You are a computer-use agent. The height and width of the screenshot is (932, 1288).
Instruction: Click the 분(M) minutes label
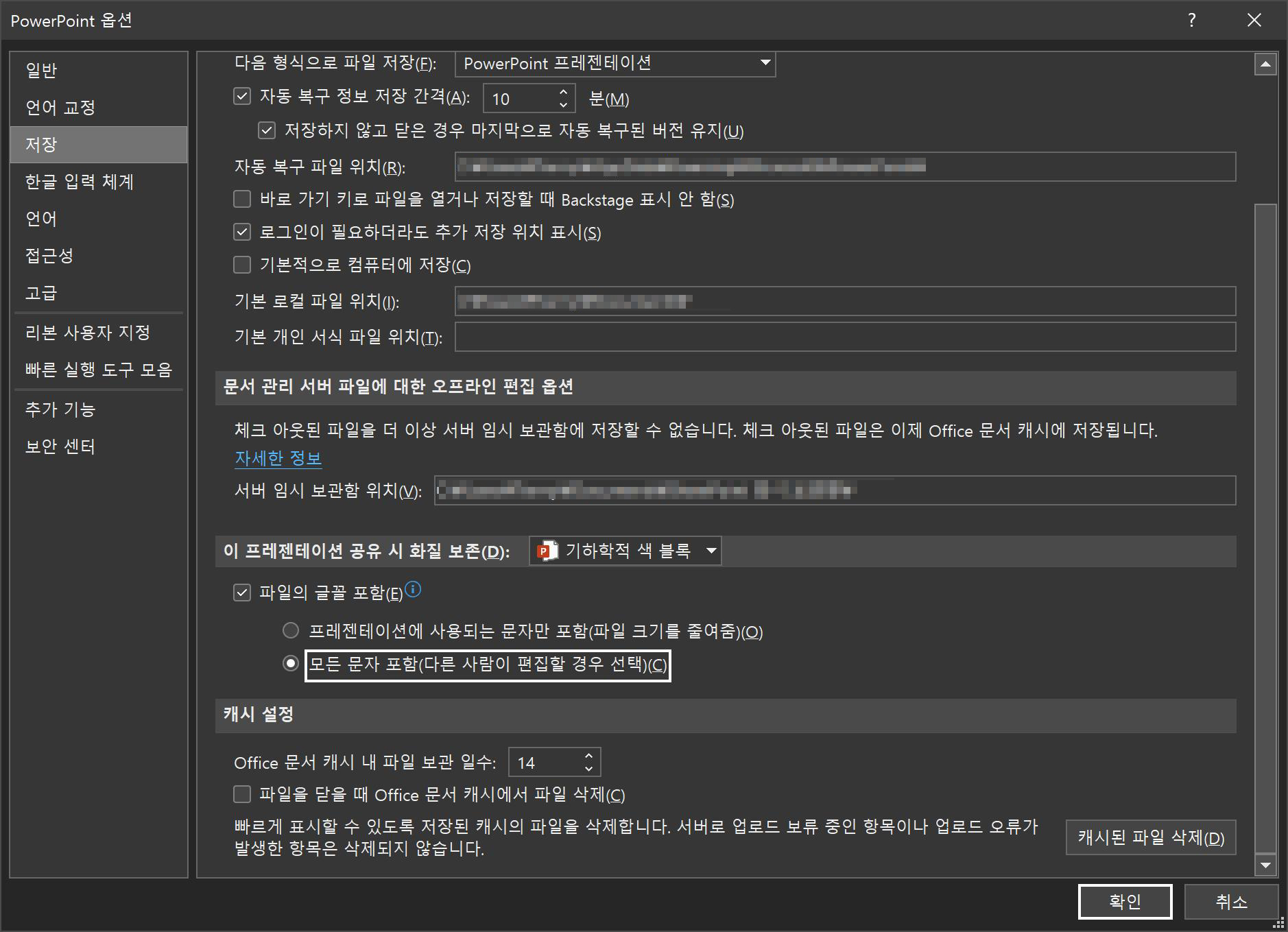609,99
